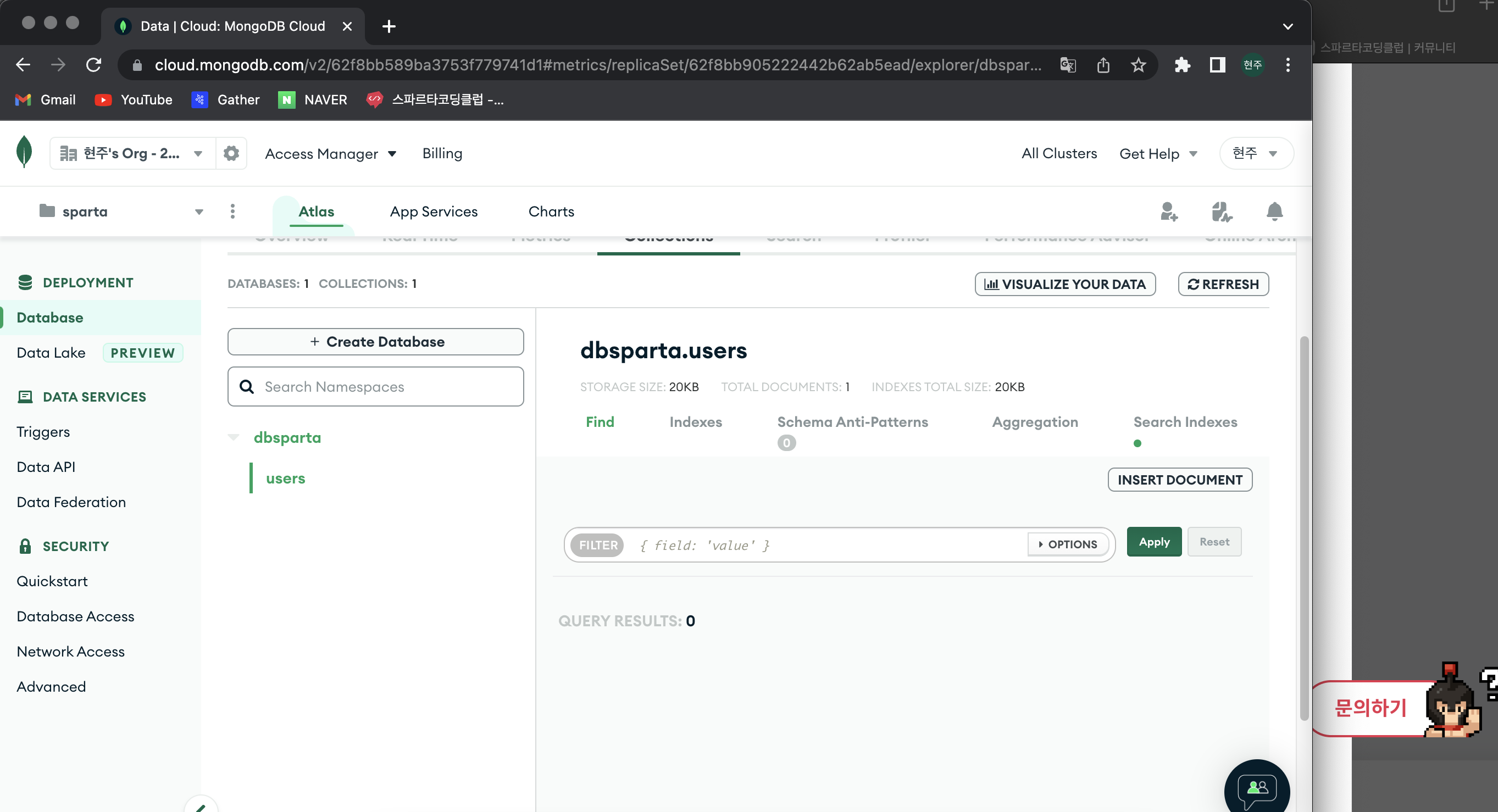Open NAVER bookmark

pos(313,100)
